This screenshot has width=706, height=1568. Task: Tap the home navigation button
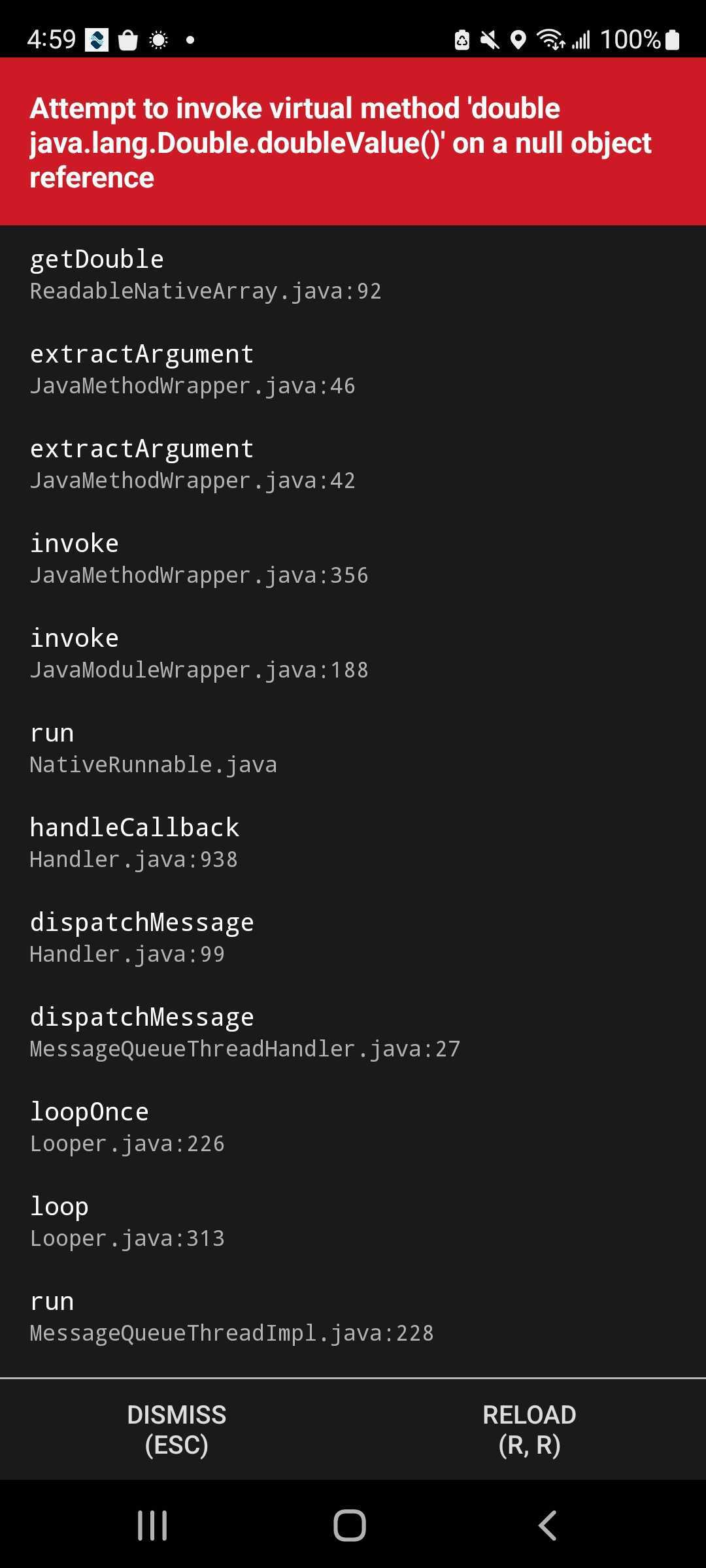click(x=351, y=1527)
